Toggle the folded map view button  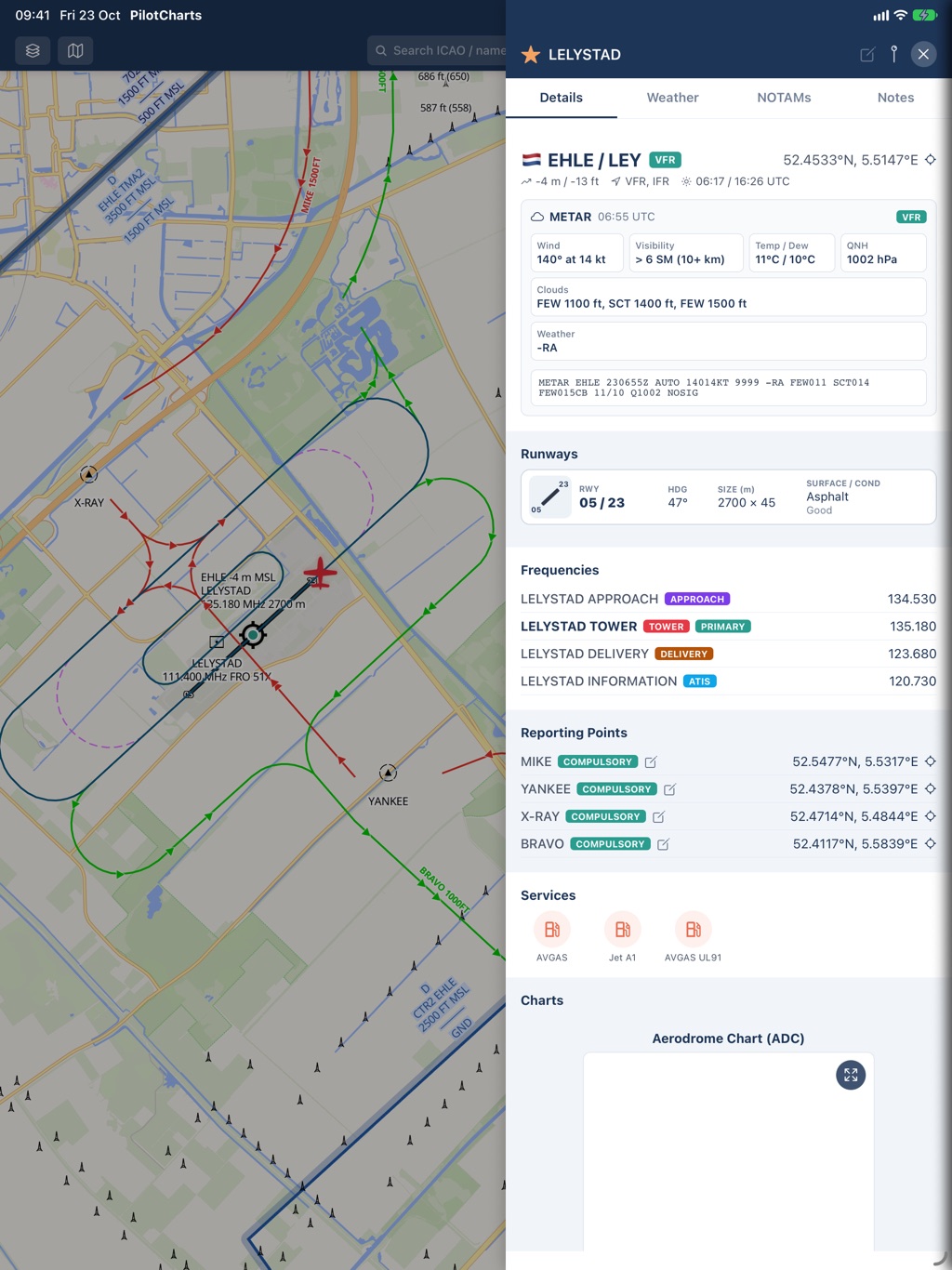[x=75, y=51]
